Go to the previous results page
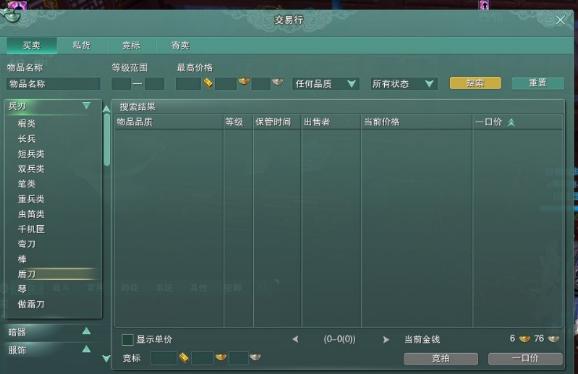This screenshot has height=374, width=578. tap(295, 339)
